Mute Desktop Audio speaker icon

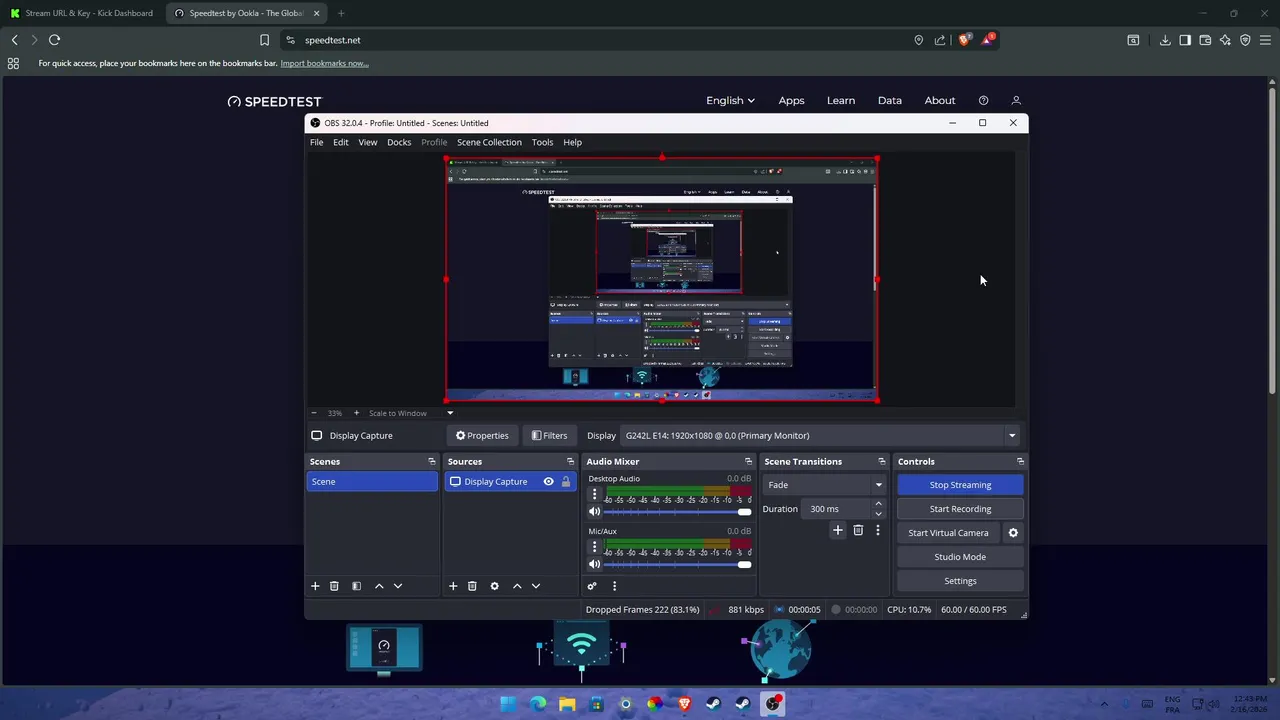594,512
